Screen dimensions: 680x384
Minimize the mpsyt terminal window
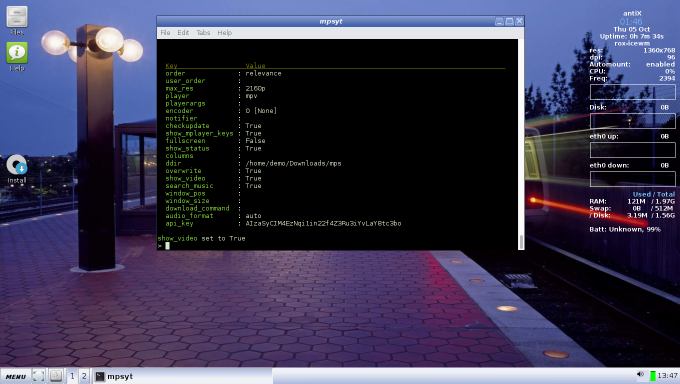click(499, 21)
